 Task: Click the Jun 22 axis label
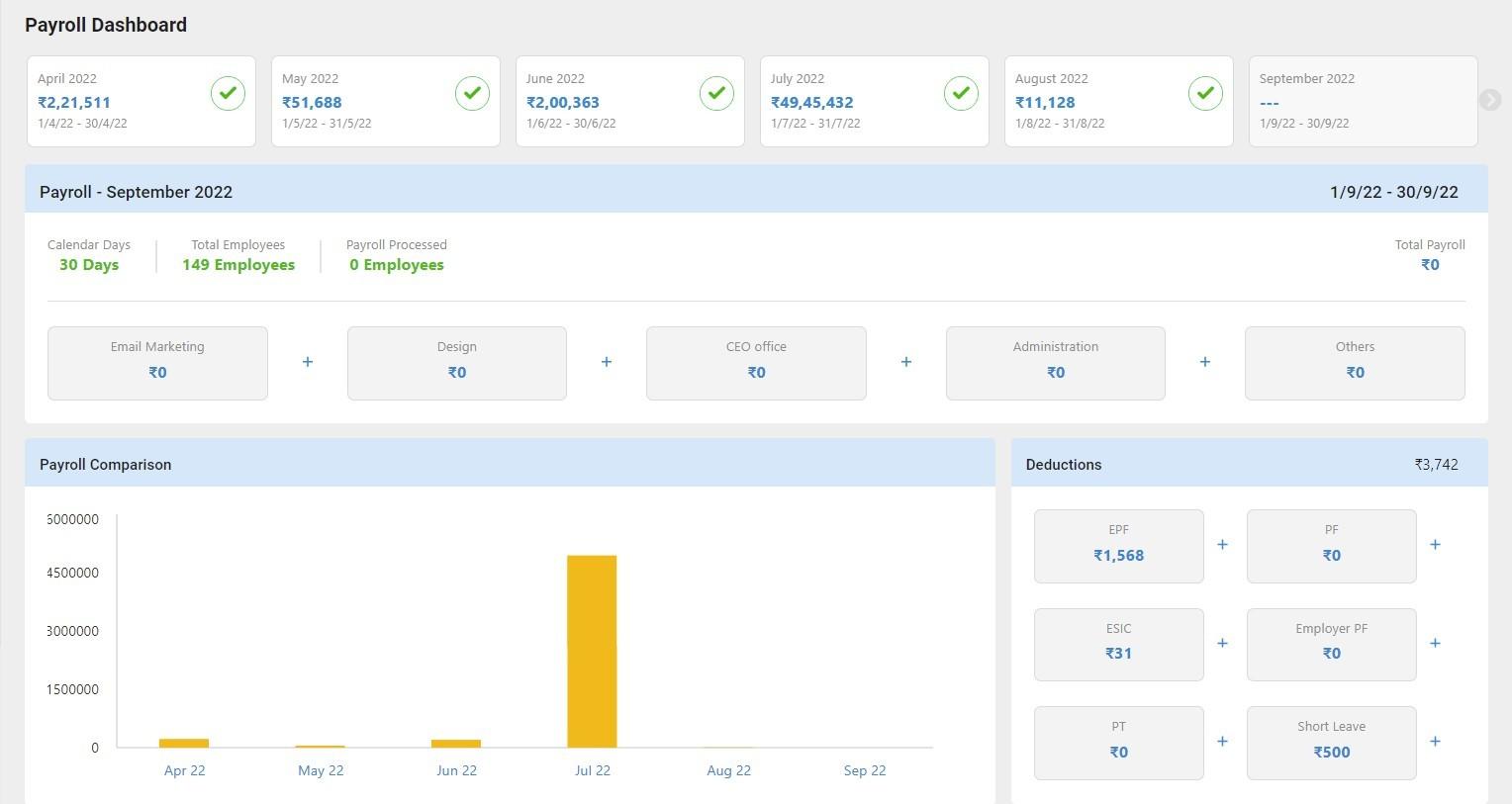click(x=457, y=770)
